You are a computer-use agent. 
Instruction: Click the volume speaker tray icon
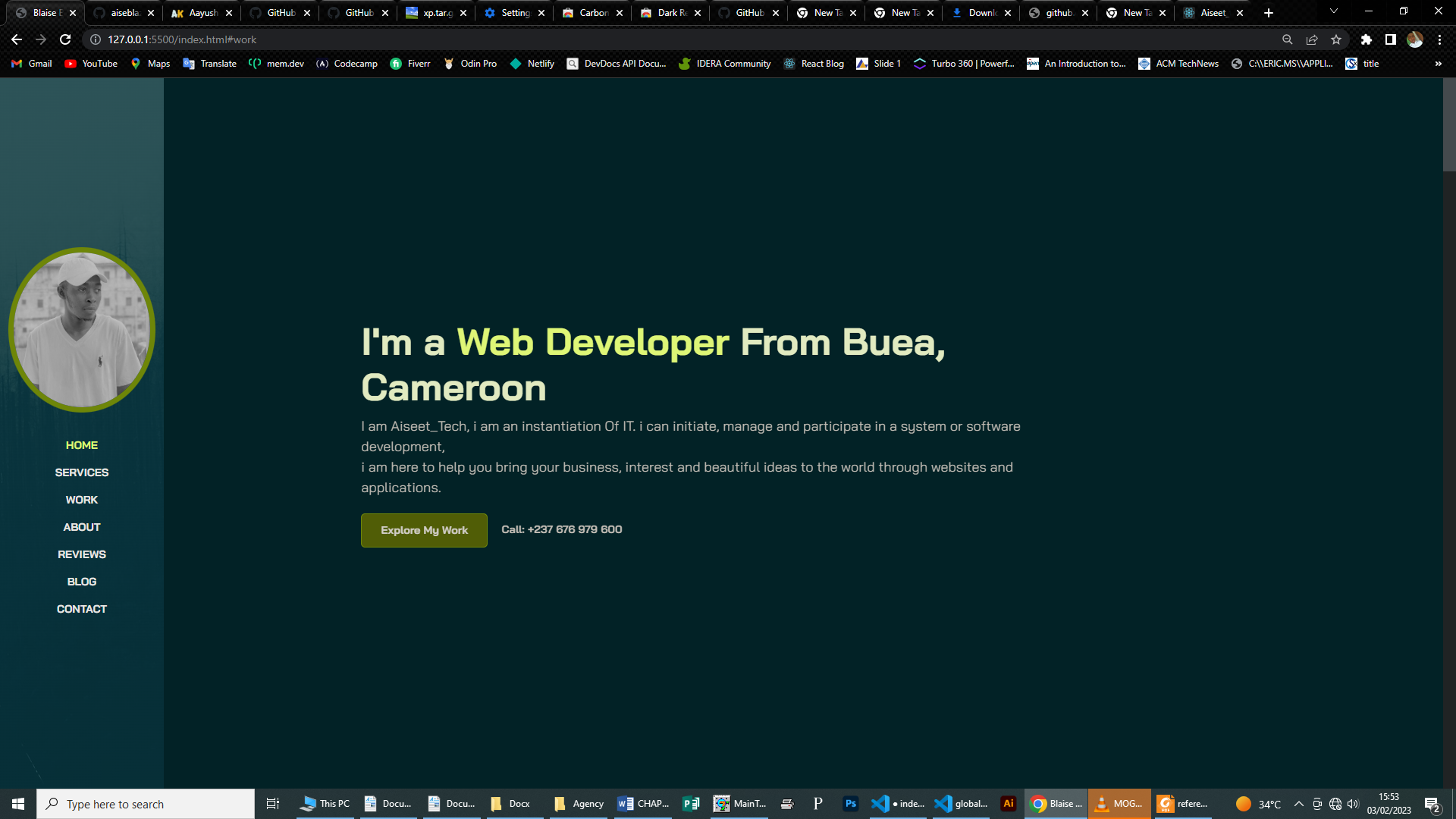[1353, 804]
